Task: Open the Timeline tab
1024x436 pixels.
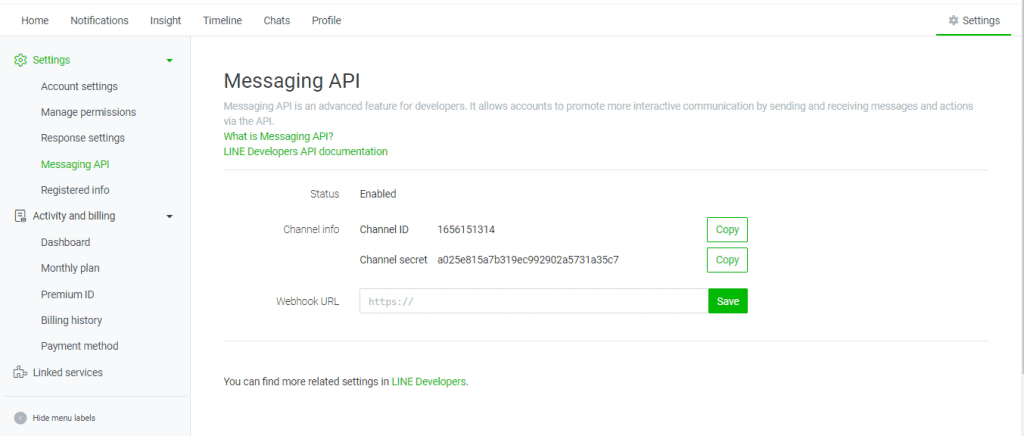Action: [222, 20]
